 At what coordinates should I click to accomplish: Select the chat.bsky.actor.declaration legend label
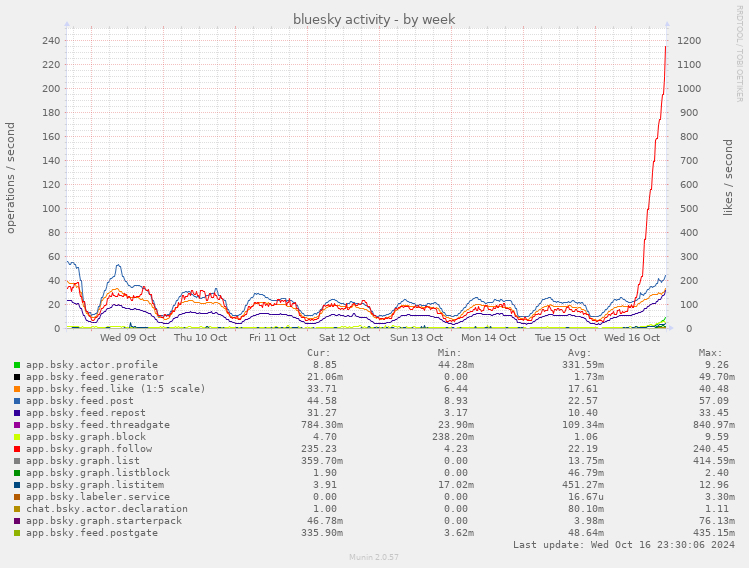(x=107, y=509)
